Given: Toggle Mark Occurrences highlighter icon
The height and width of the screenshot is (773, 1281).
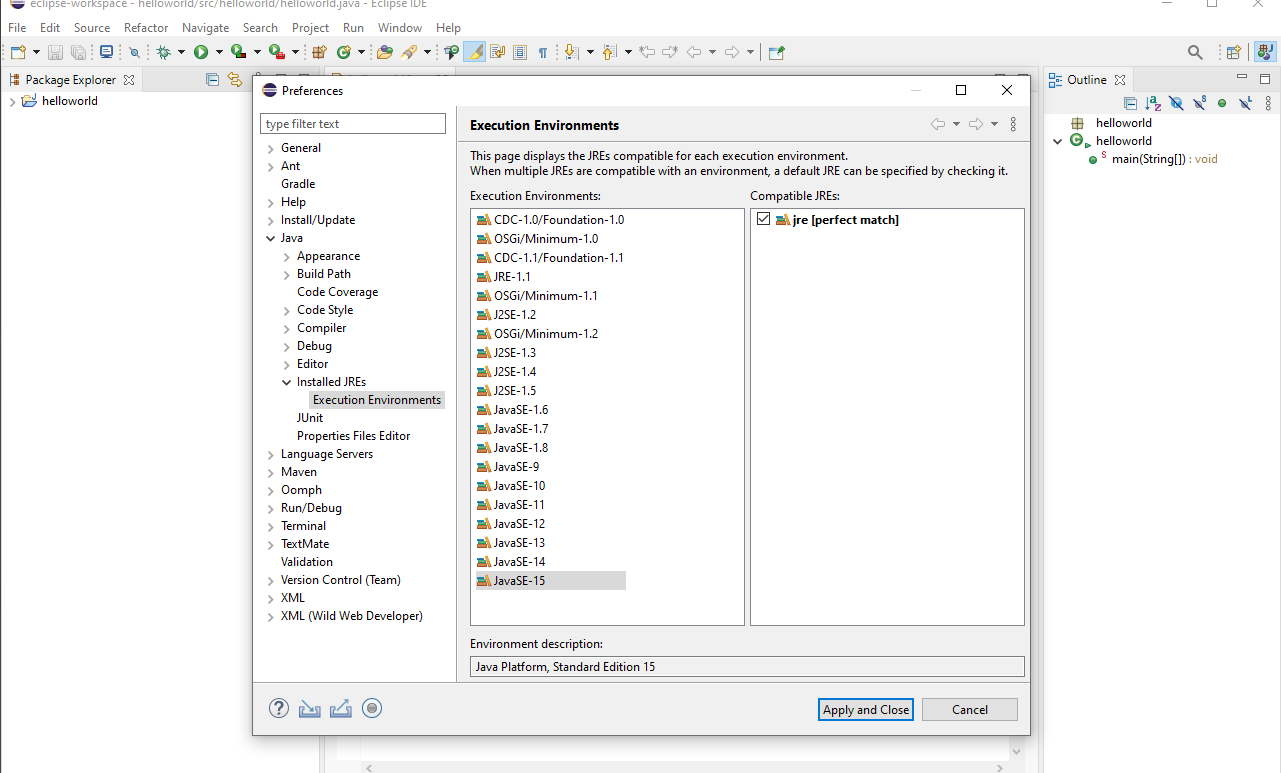Looking at the screenshot, I should [474, 52].
